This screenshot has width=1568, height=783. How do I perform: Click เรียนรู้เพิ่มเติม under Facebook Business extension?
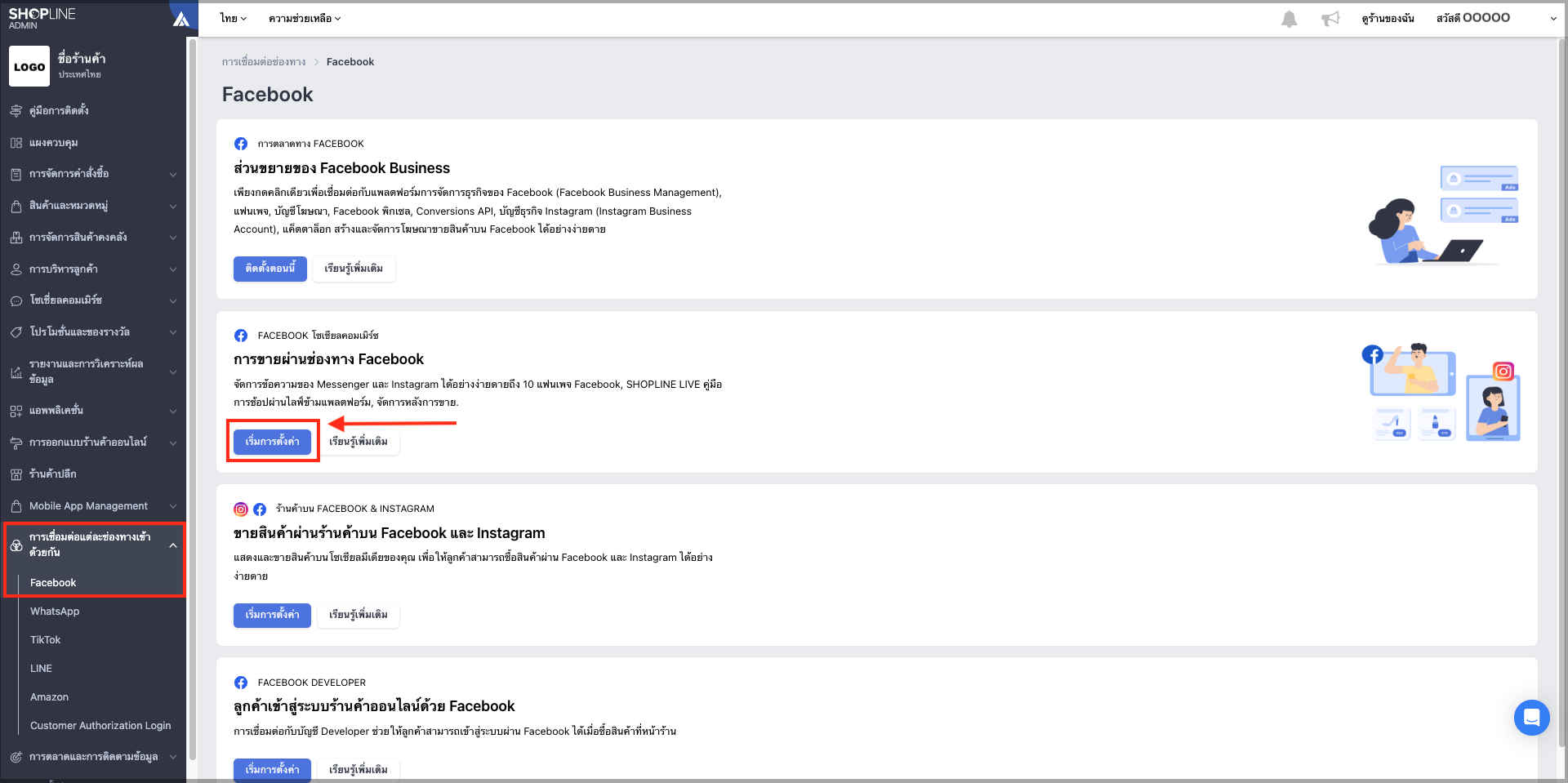point(354,269)
